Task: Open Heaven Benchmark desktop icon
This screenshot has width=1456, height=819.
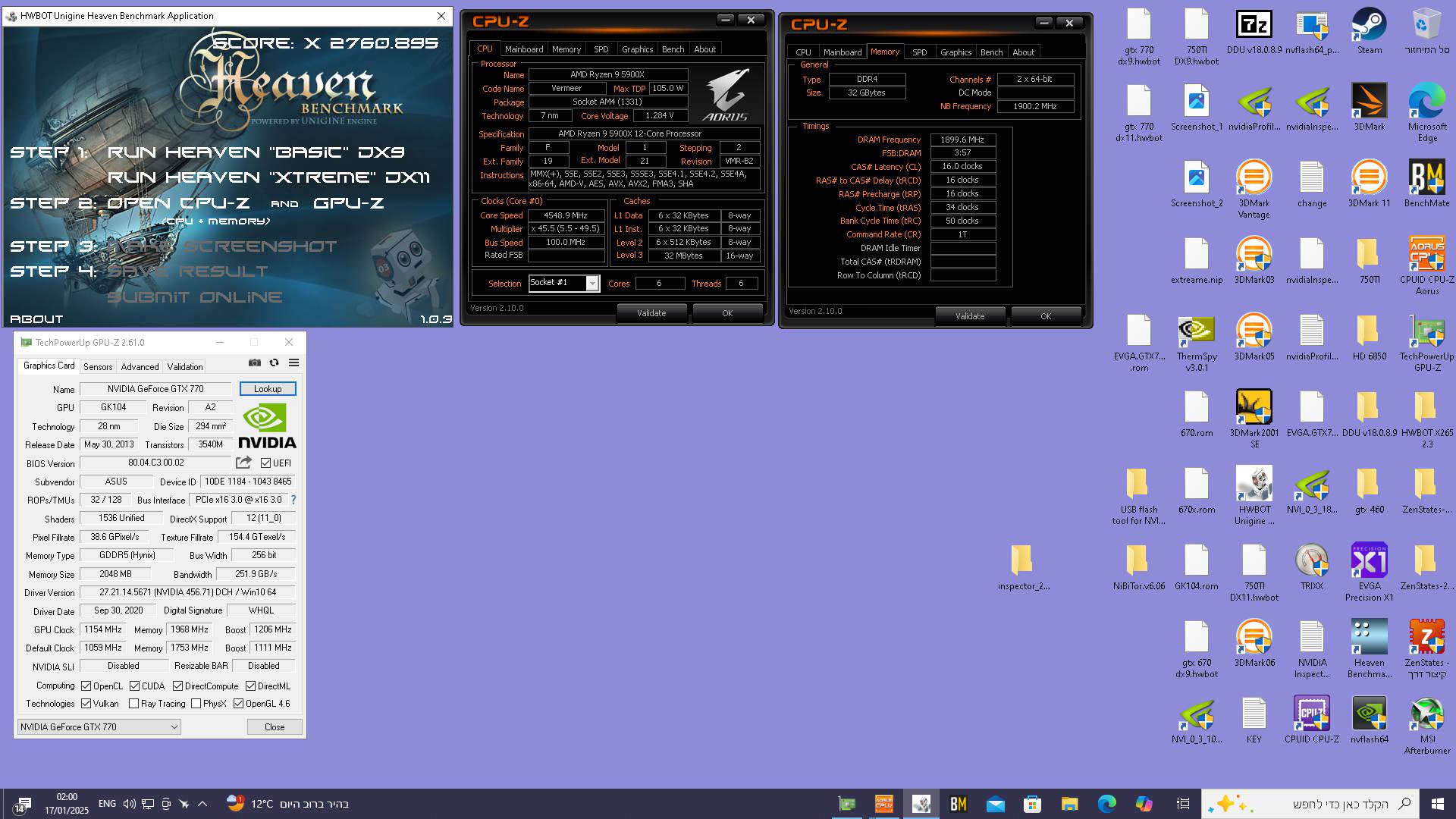Action: coord(1369,650)
